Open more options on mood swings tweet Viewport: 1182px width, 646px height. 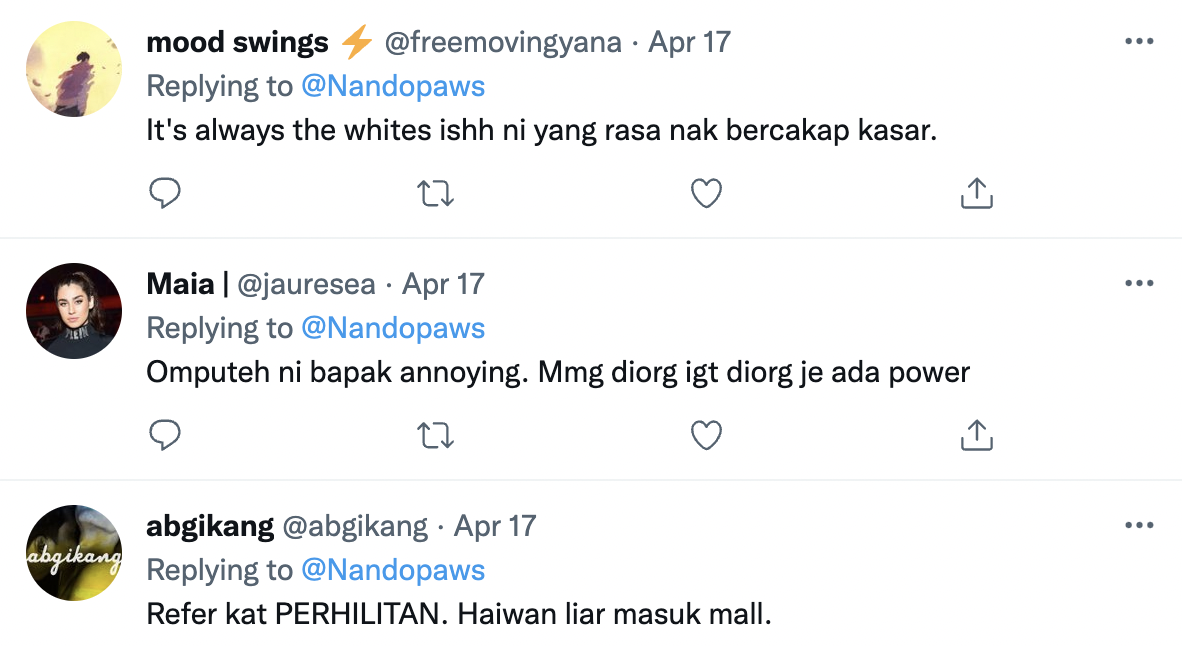(x=1139, y=42)
